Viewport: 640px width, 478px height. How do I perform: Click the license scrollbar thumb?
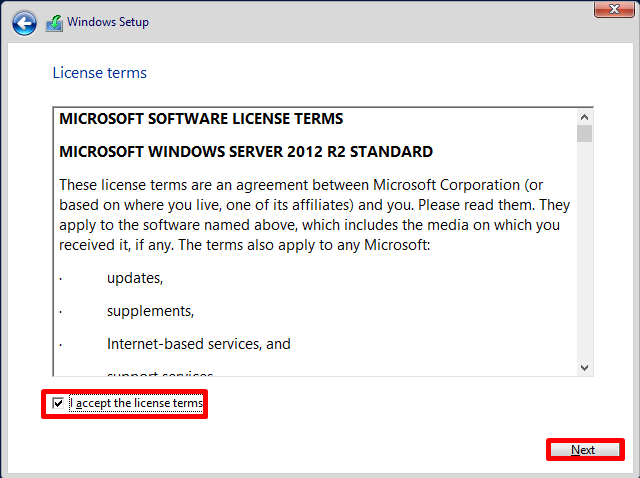[x=584, y=133]
